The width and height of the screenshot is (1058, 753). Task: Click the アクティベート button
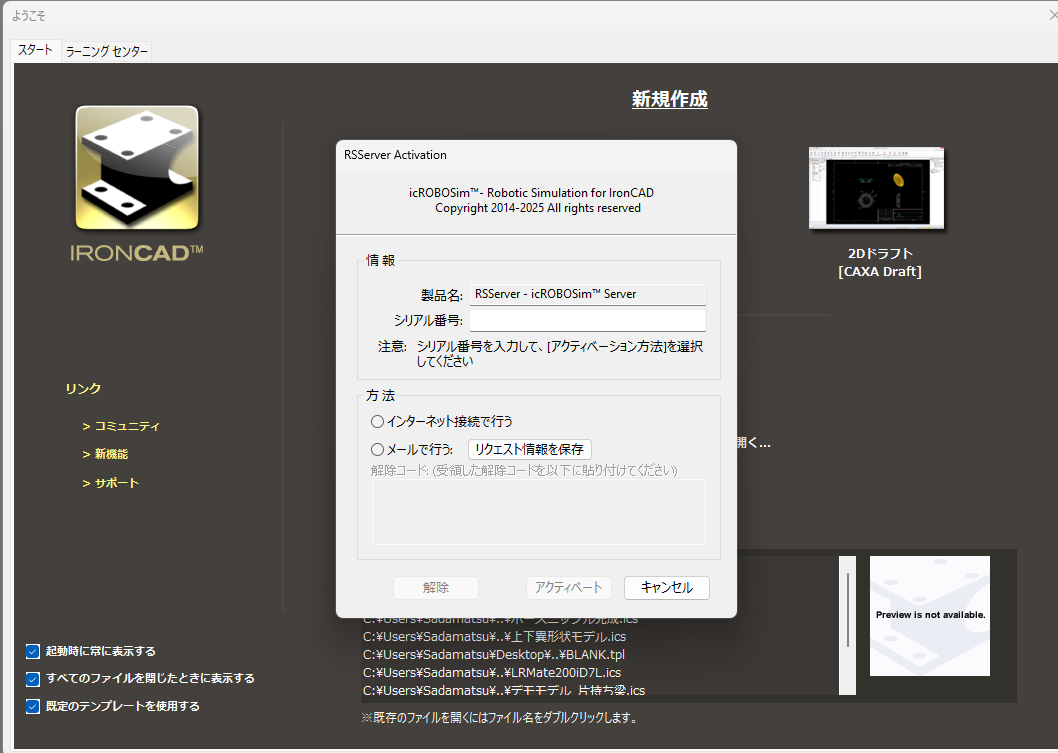[569, 588]
